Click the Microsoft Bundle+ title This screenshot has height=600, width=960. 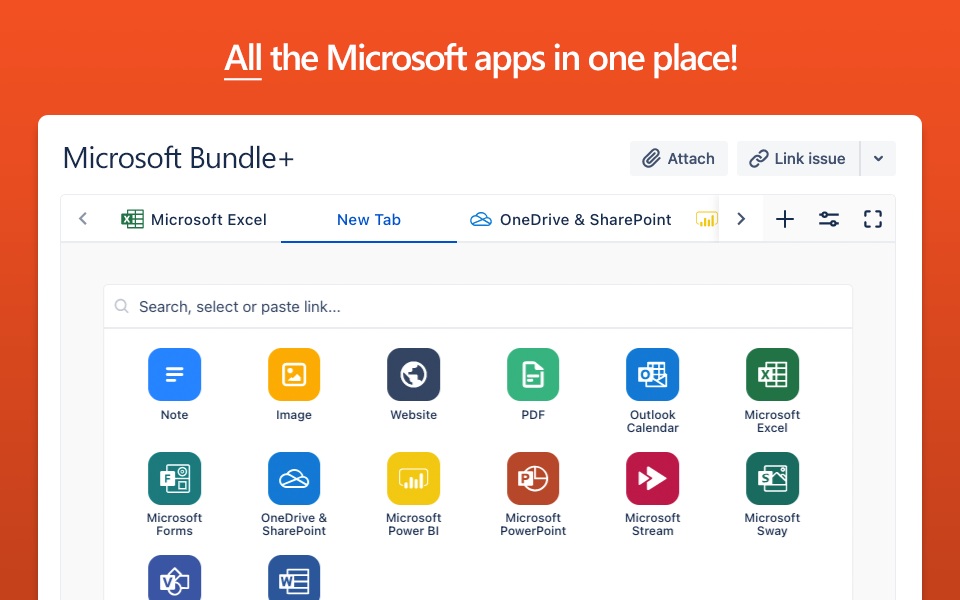click(178, 157)
